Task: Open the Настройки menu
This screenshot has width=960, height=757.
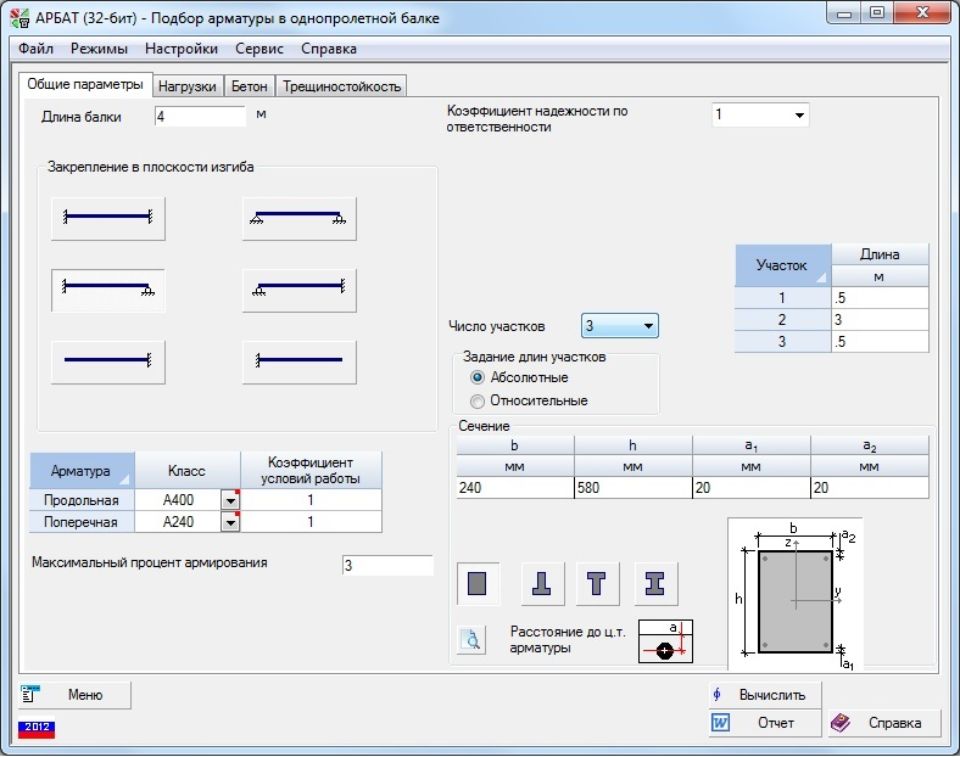Action: (x=181, y=48)
